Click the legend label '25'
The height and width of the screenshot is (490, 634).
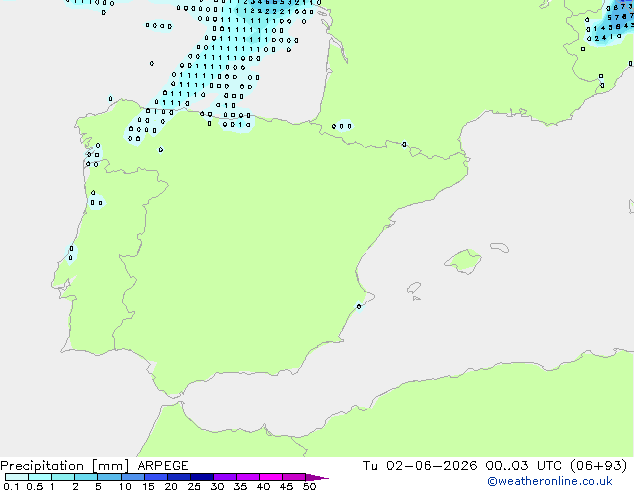[194, 486]
